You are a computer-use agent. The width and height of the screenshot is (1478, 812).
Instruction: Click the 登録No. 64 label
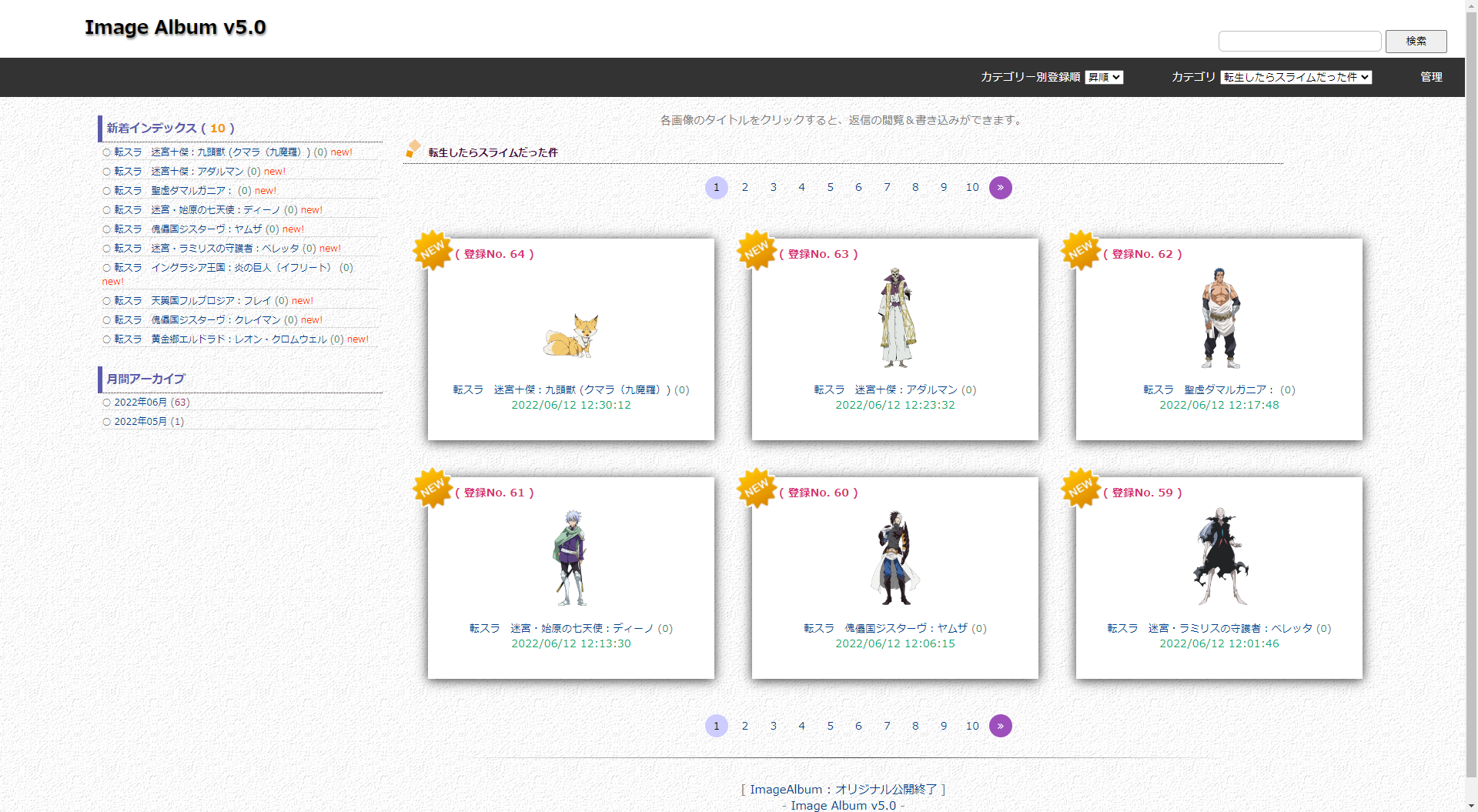click(494, 254)
